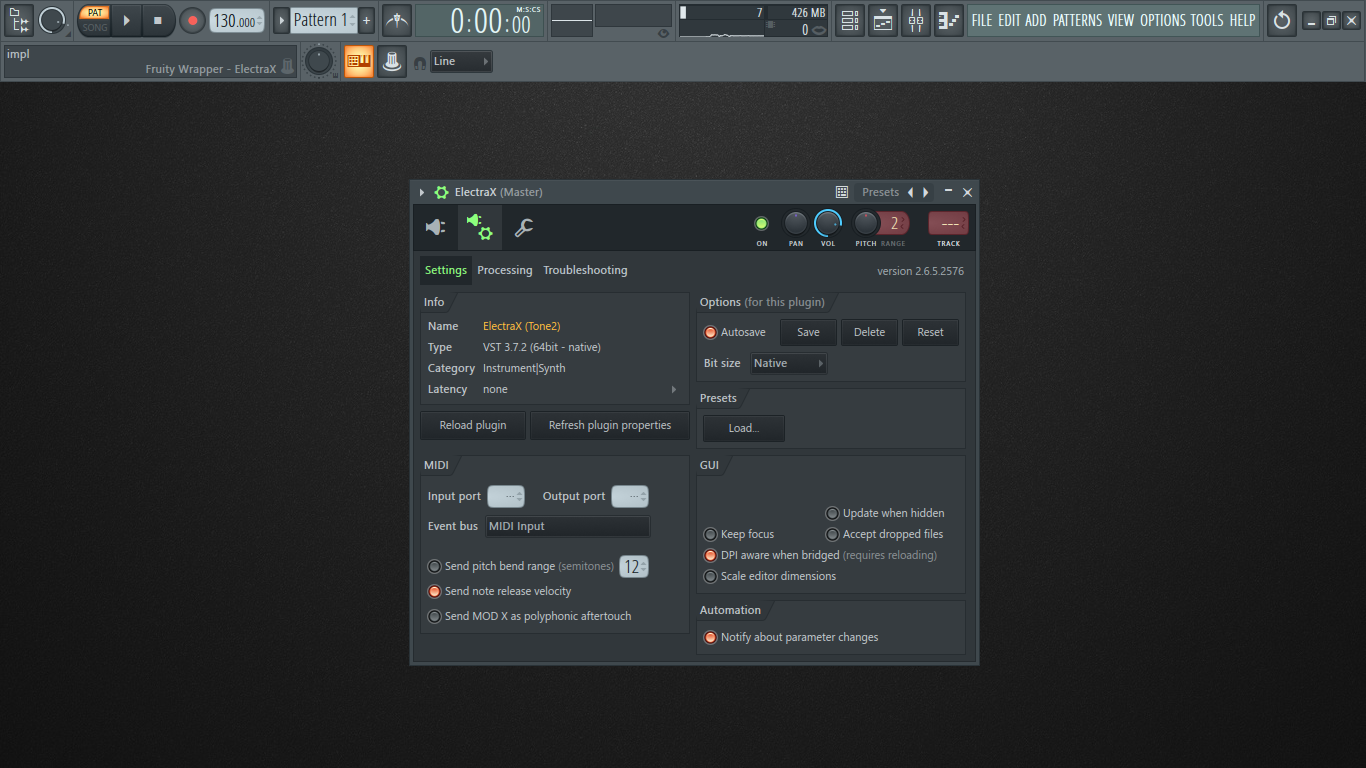Select the plug and gear wrapper settings icon

coord(480,228)
